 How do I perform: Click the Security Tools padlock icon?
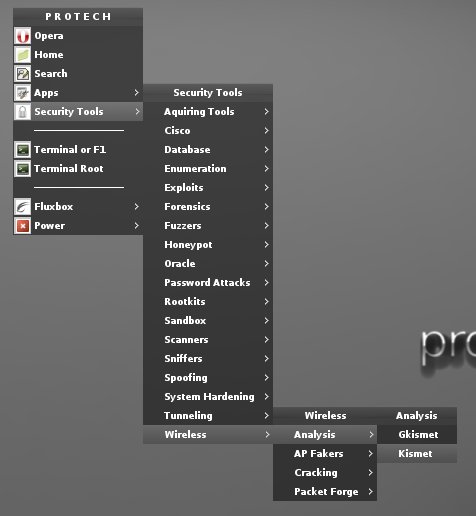click(22, 112)
